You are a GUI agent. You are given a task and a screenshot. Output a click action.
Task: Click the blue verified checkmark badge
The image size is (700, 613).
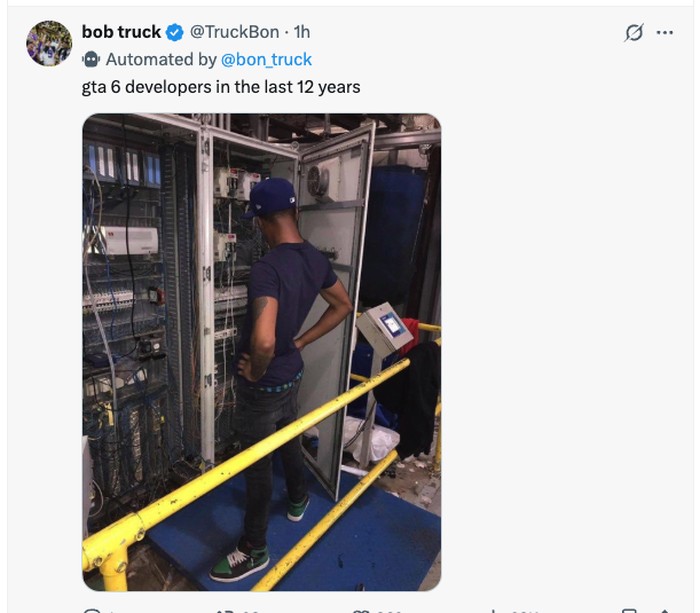(175, 33)
